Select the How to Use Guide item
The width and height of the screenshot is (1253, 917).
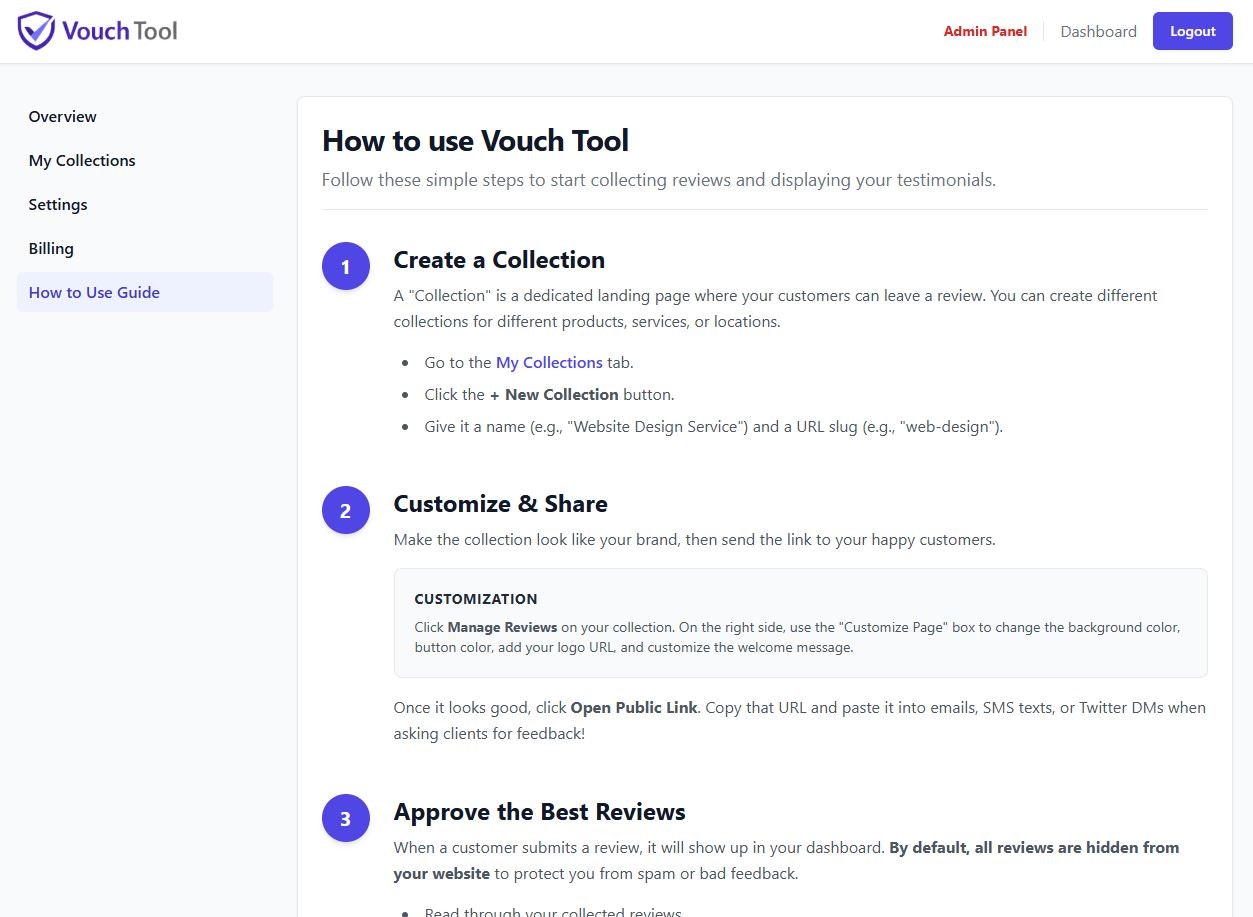point(94,292)
